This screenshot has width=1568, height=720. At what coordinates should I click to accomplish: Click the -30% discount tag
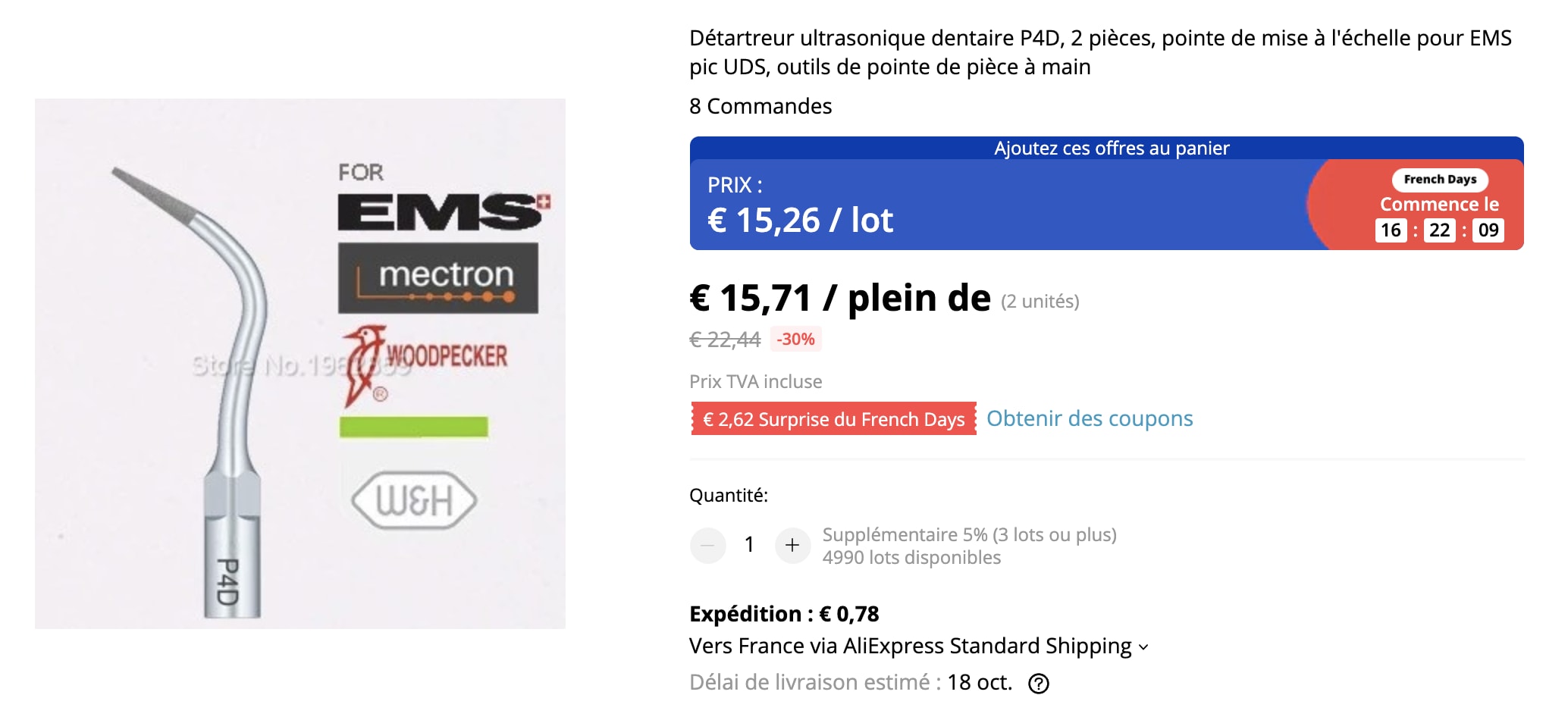[795, 339]
